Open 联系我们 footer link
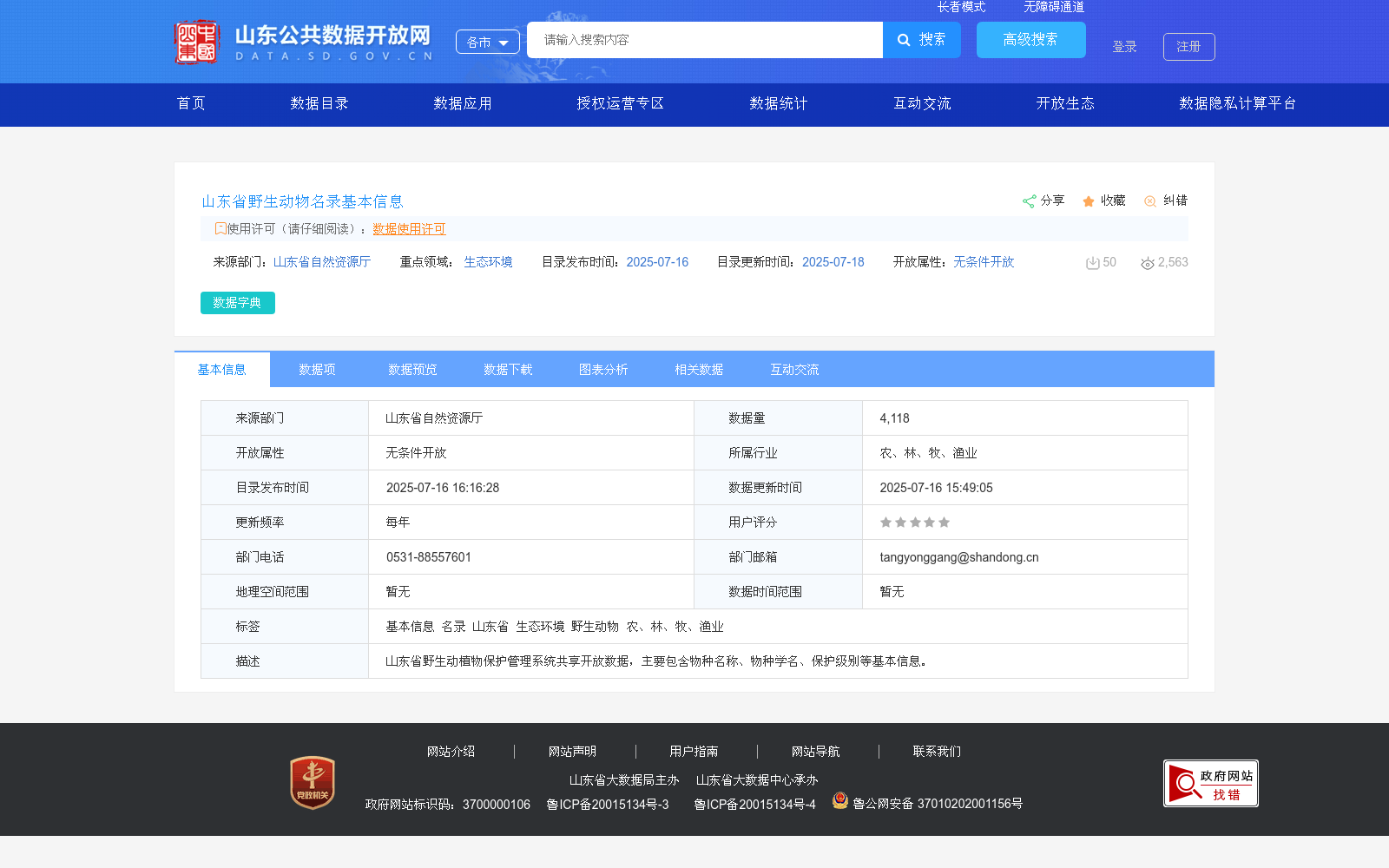 click(x=938, y=752)
